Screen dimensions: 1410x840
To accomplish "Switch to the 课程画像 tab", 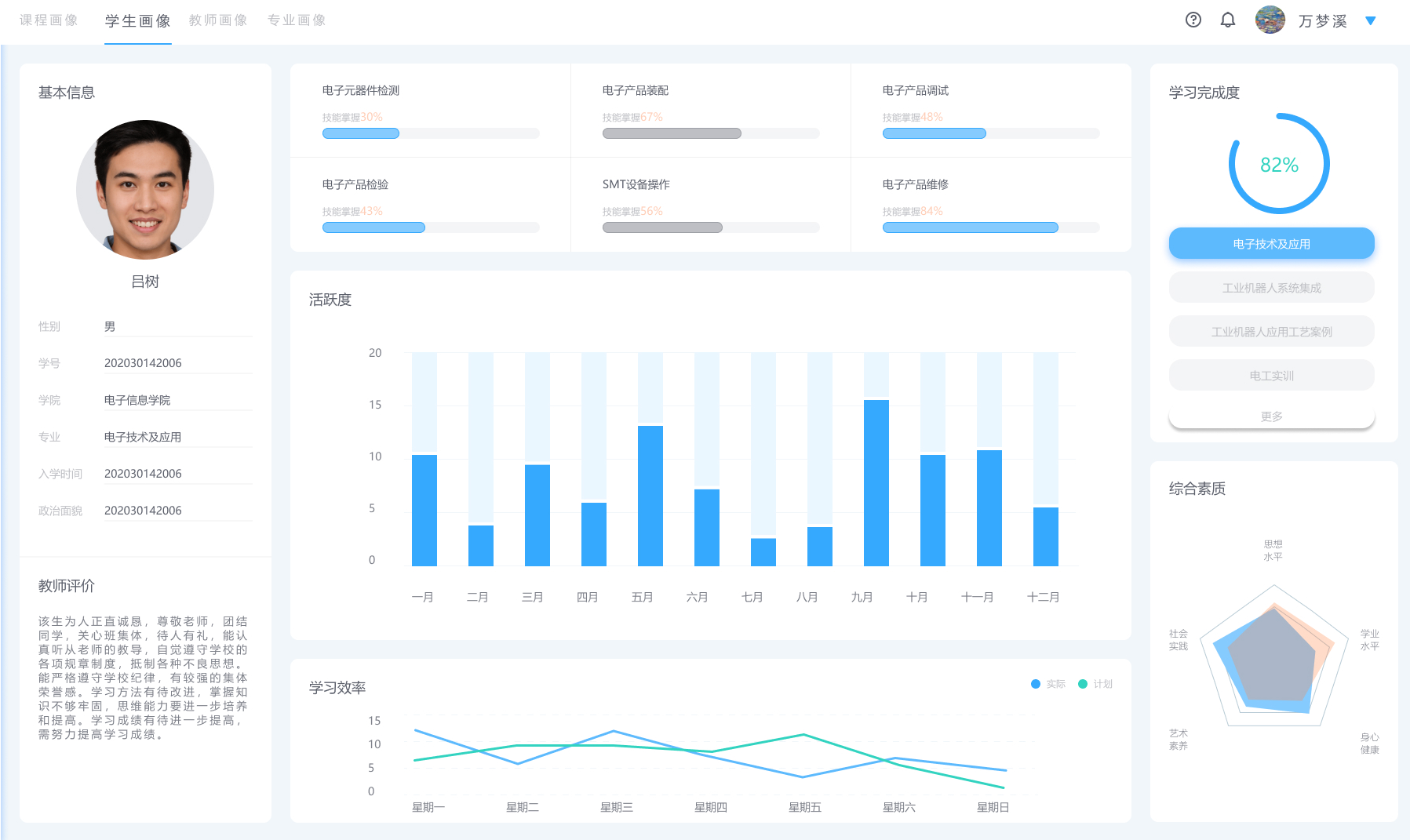I will click(49, 20).
